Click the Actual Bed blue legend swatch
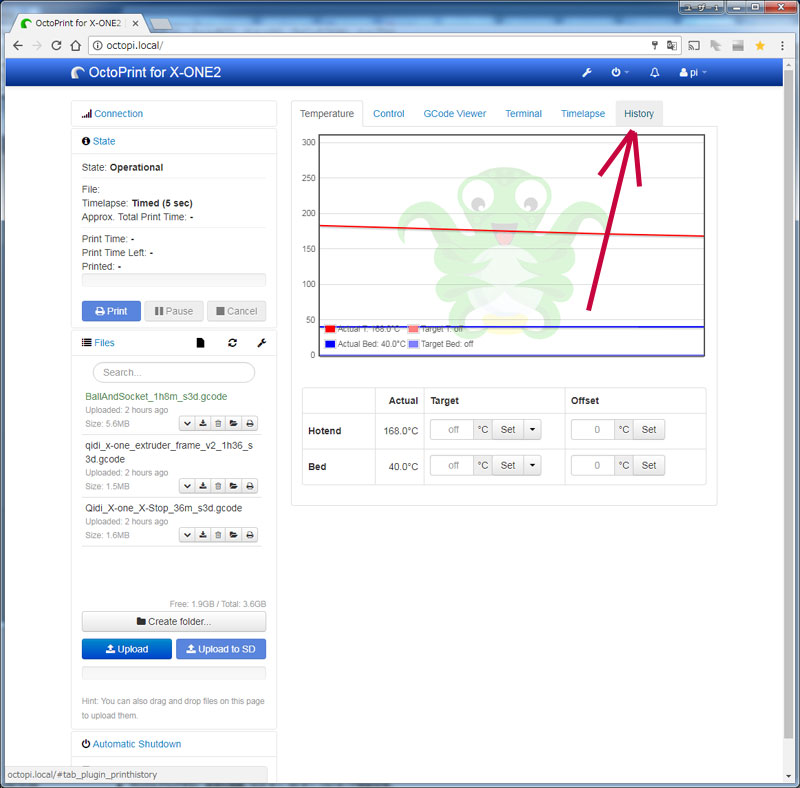 tap(330, 344)
